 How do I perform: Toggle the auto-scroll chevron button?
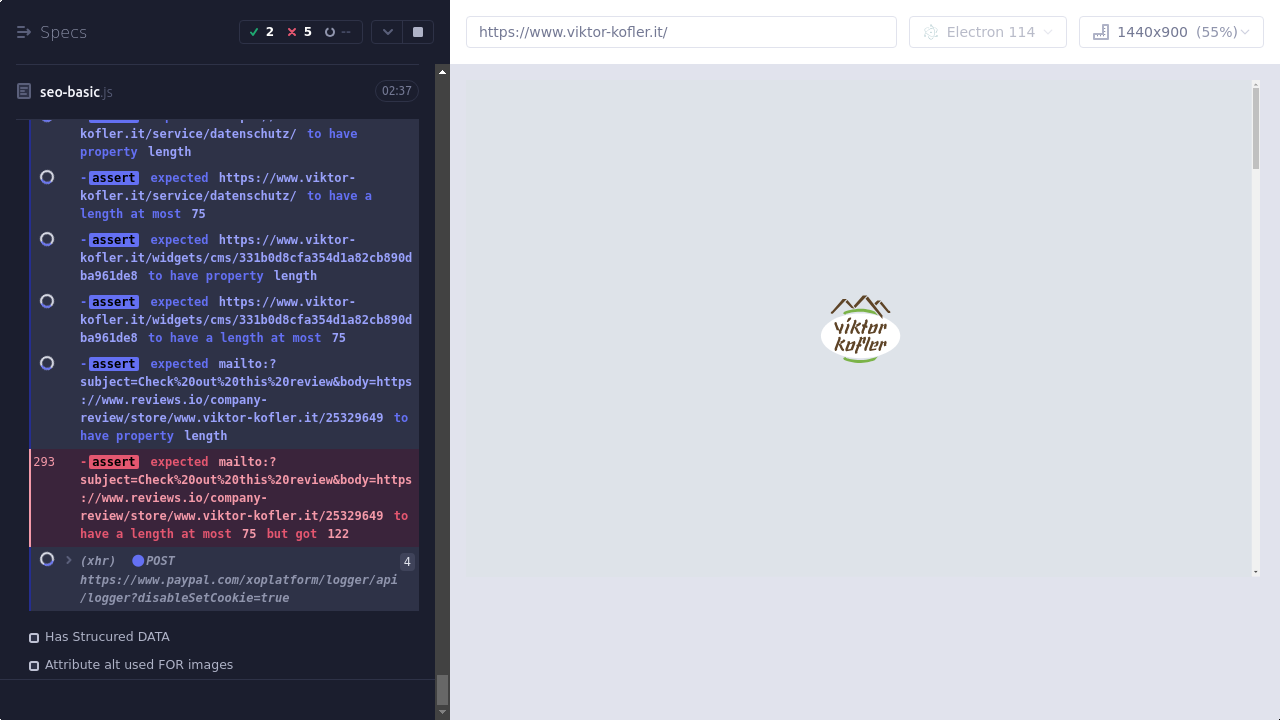tap(388, 32)
